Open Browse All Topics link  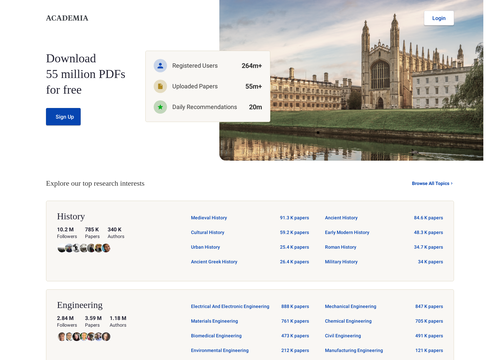coord(432,183)
